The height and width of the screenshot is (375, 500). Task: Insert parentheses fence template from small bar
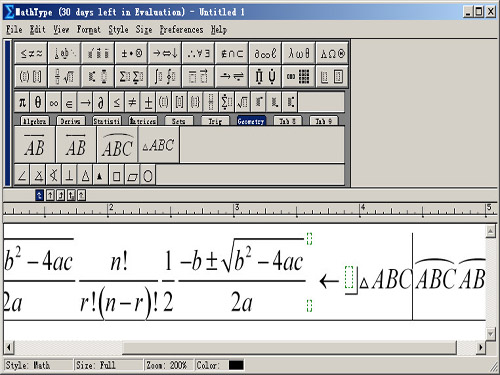click(x=164, y=102)
